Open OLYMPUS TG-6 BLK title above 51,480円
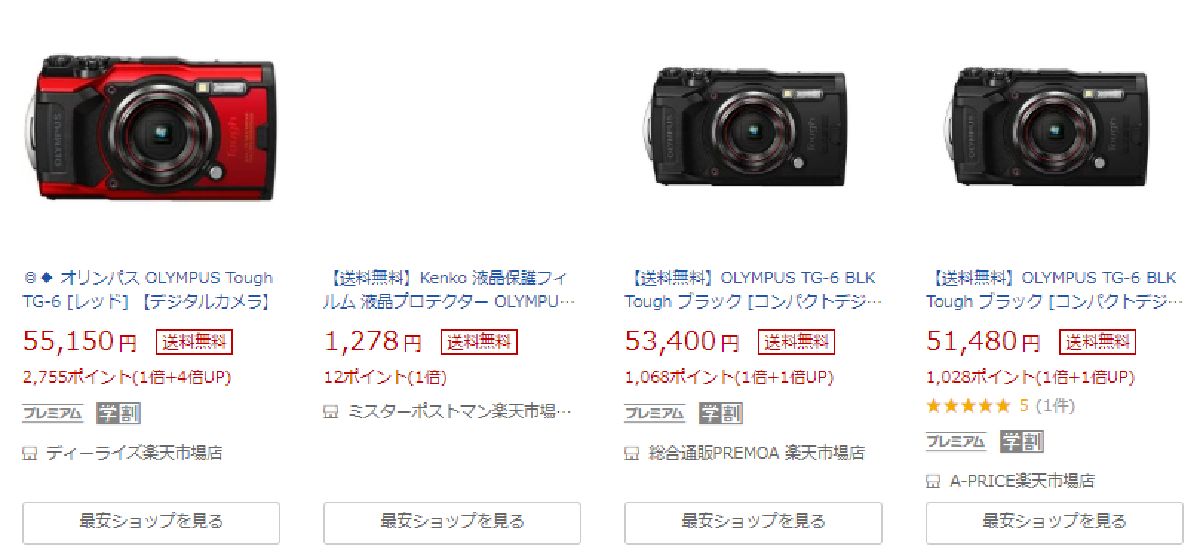 (x=1053, y=289)
